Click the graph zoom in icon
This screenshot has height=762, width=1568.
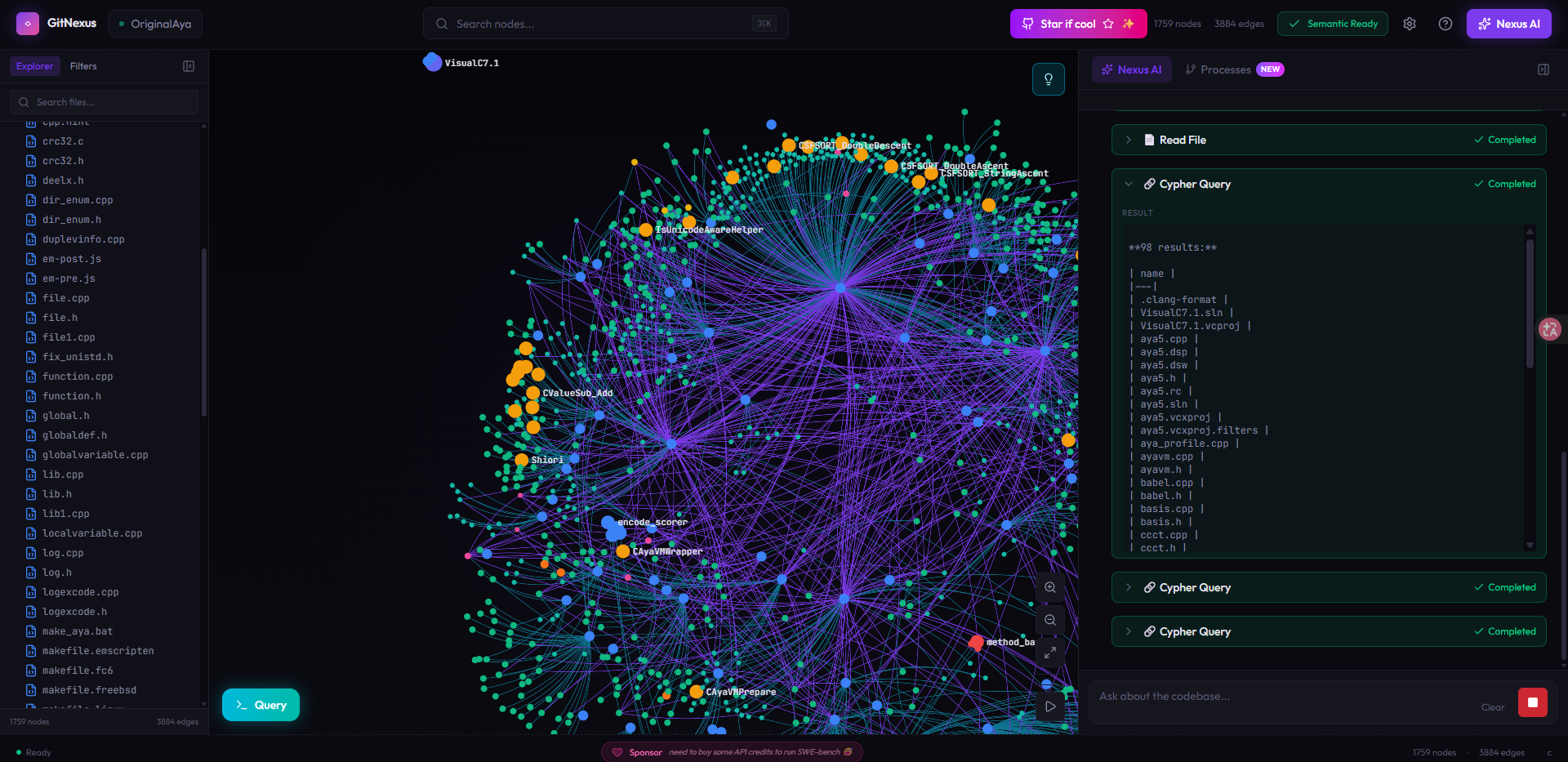(1050, 587)
